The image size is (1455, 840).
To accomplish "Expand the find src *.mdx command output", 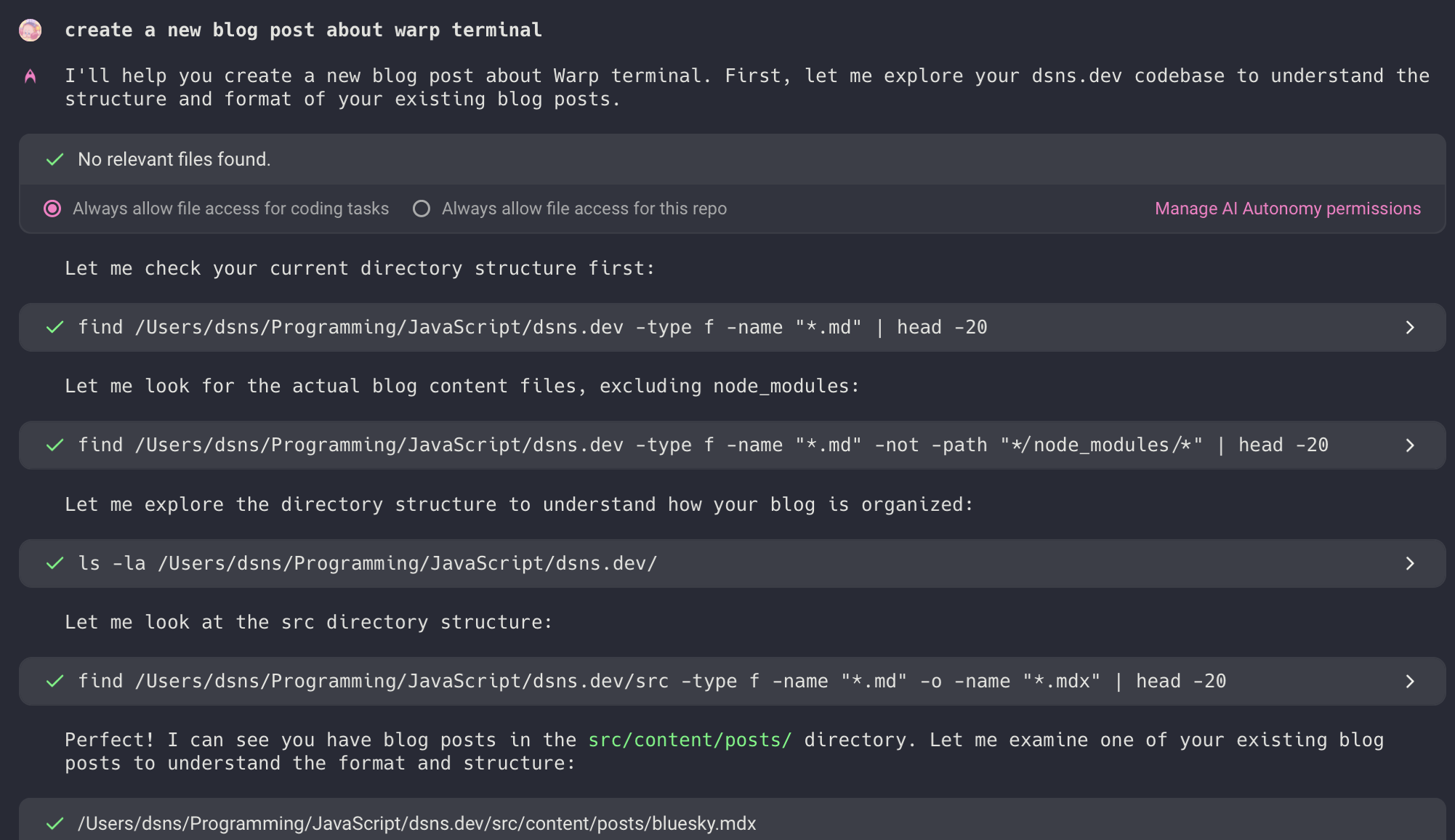I will point(1409,682).
